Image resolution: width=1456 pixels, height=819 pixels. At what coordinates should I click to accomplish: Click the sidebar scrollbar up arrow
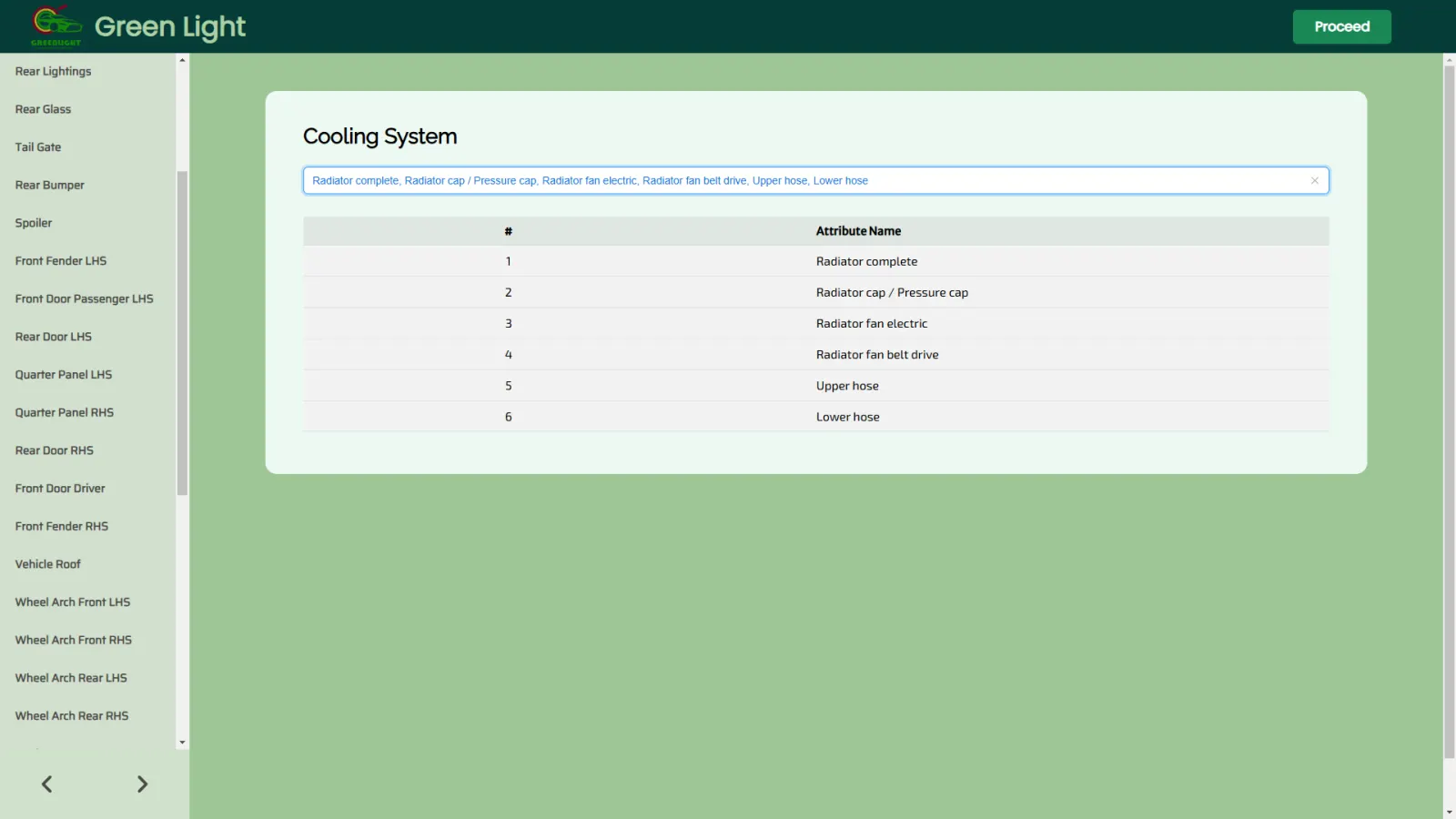click(182, 60)
